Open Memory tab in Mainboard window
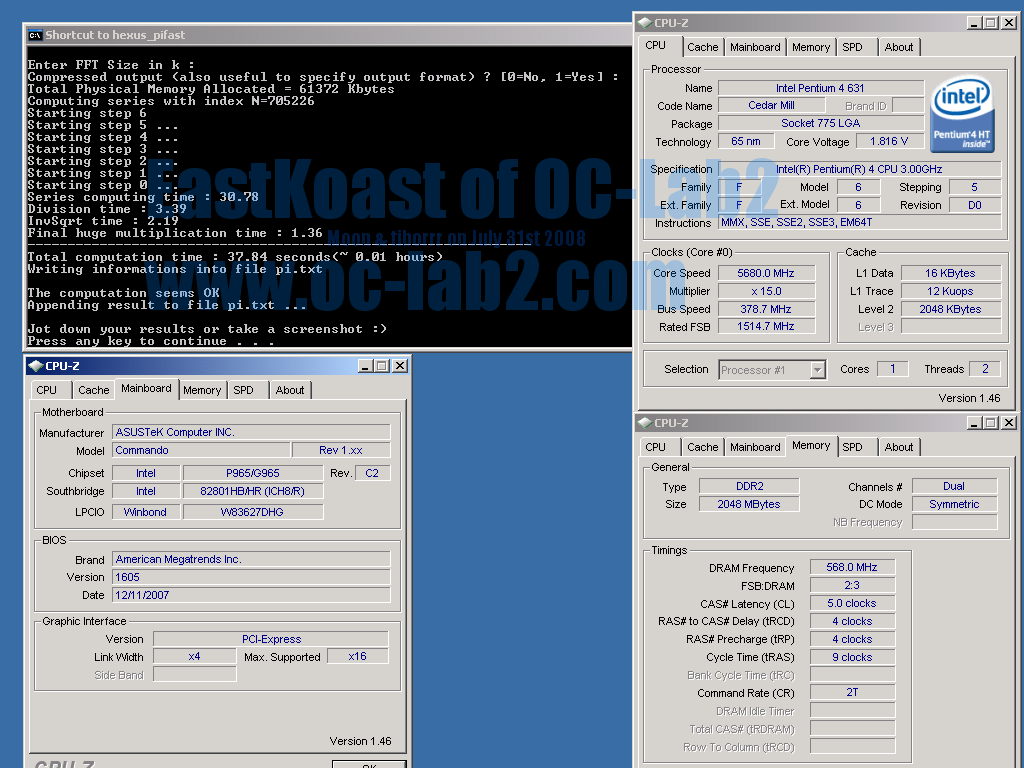 (202, 390)
